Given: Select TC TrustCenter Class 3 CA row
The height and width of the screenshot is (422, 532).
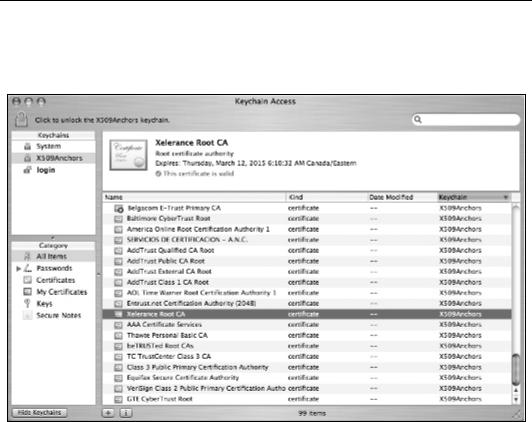Looking at the screenshot, I should coord(307,357).
